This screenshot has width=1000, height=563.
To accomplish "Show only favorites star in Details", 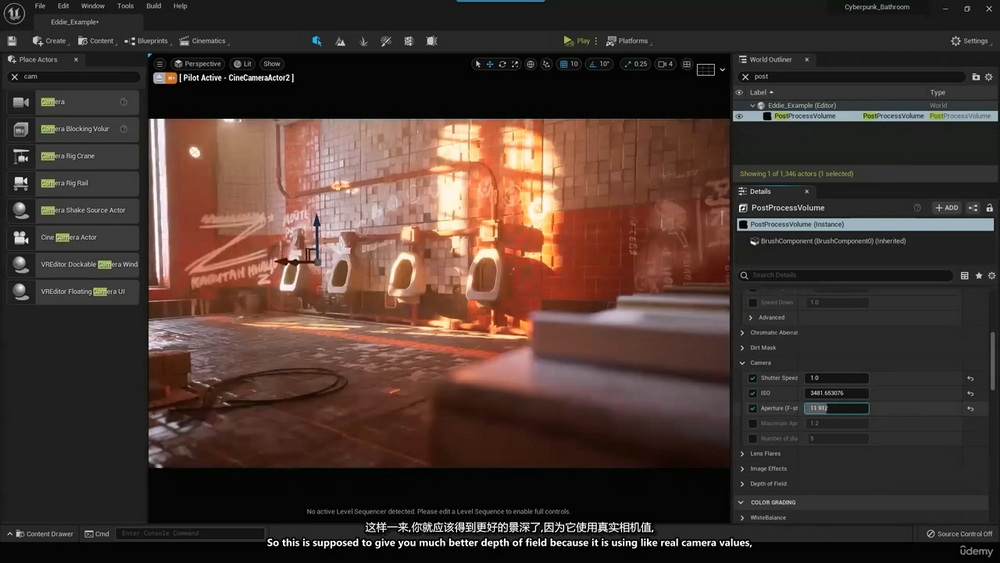I will (978, 275).
